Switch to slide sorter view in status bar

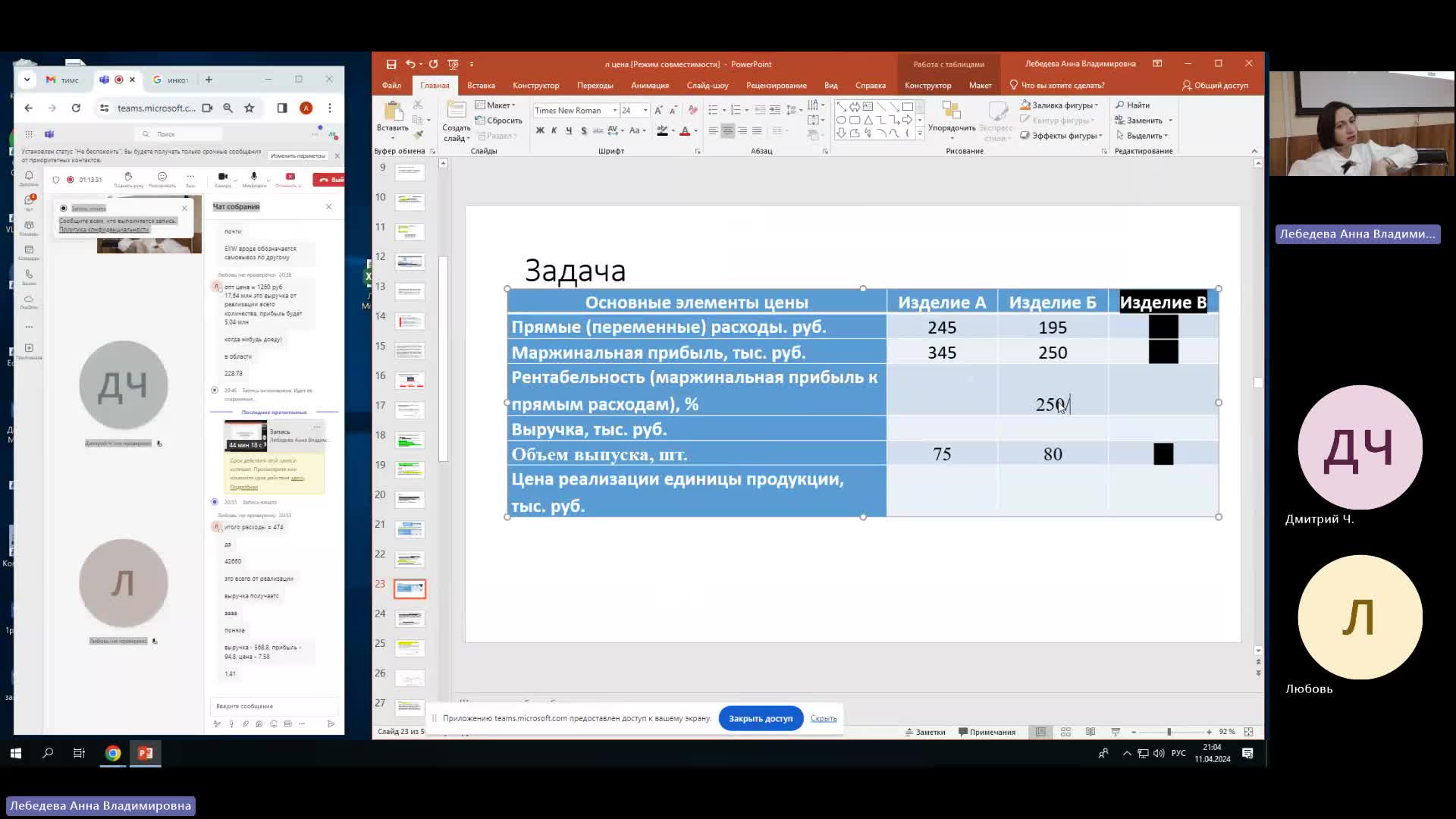1065,732
